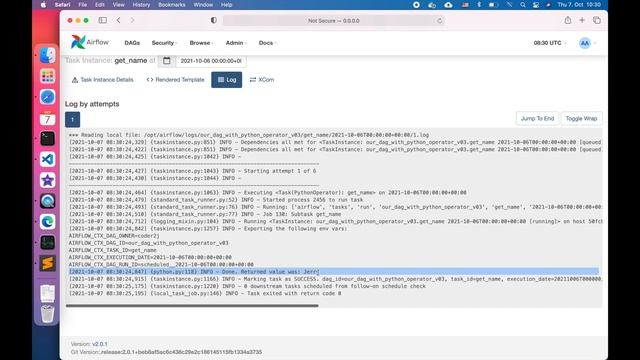Go forward in Safari
This screenshot has height=360, width=640.
132,20
